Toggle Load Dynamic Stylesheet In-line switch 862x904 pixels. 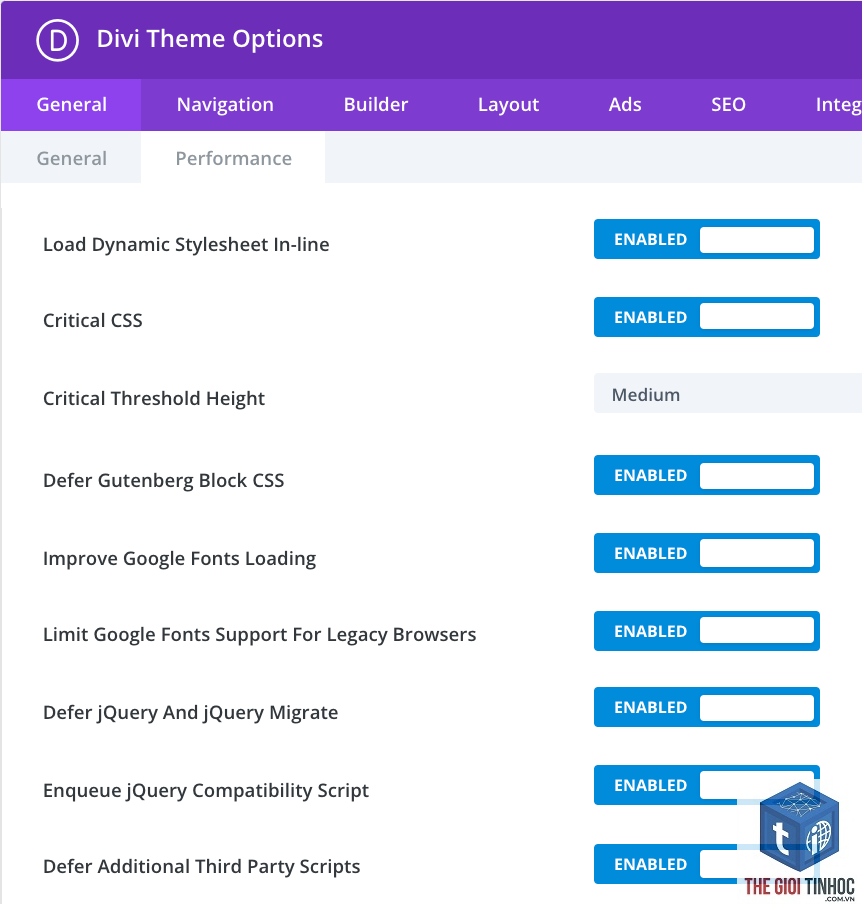point(706,239)
